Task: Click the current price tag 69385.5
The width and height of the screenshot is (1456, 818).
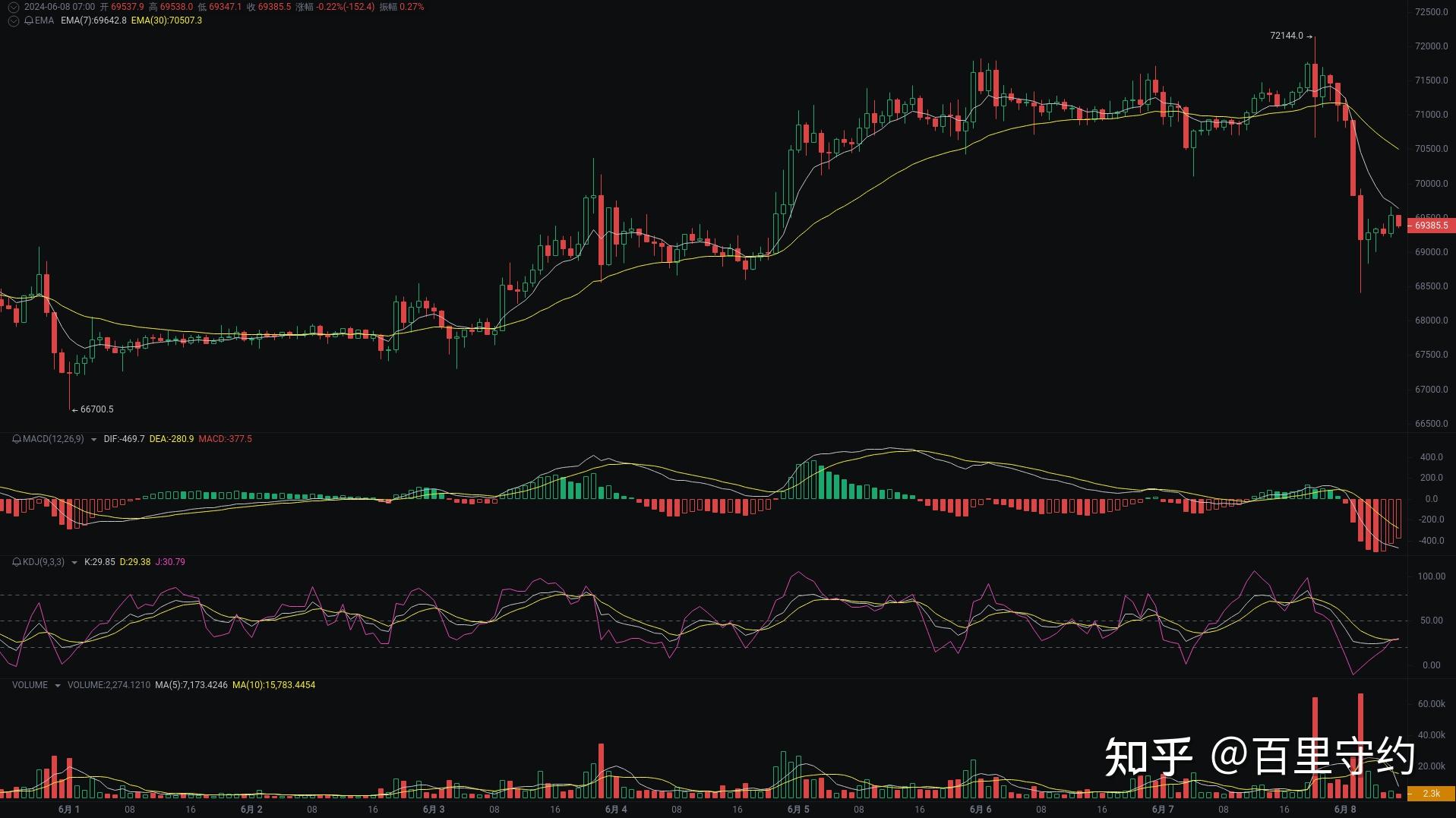Action: pyautogui.click(x=1432, y=226)
